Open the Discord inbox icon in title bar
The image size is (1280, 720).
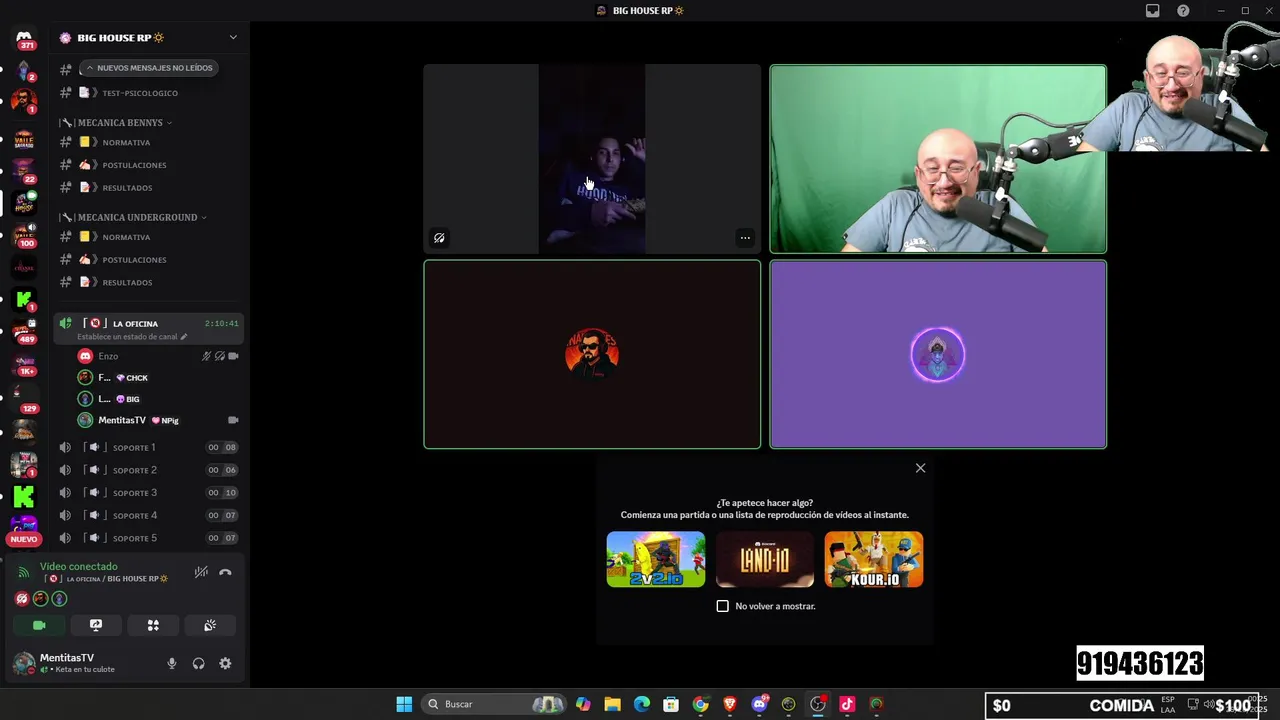coord(1152,11)
